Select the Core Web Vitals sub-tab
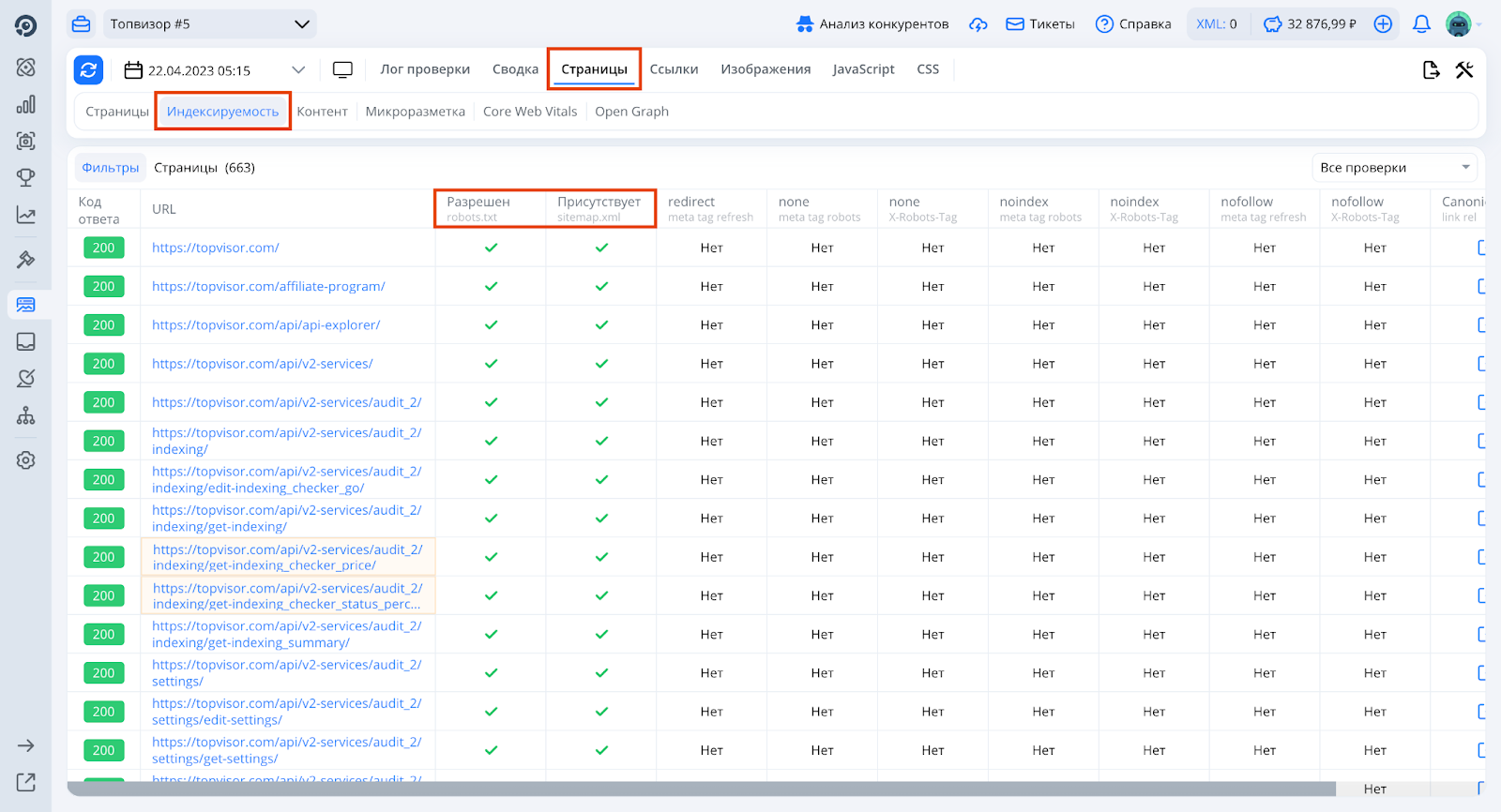The height and width of the screenshot is (812, 1501). [530, 112]
